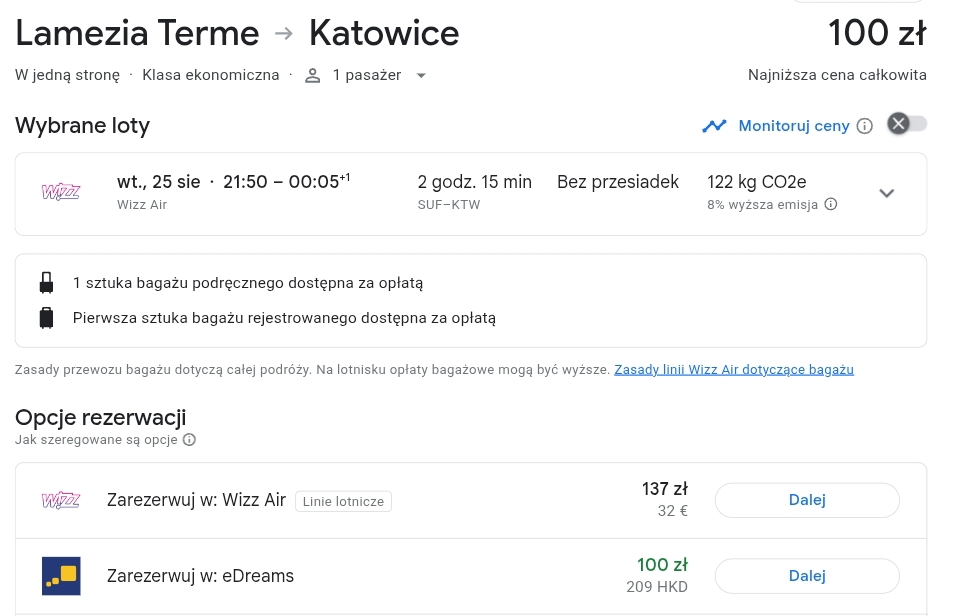Click the Jak szeregowane są opcje text
Screen dimensions: 959x616
(x=96, y=439)
